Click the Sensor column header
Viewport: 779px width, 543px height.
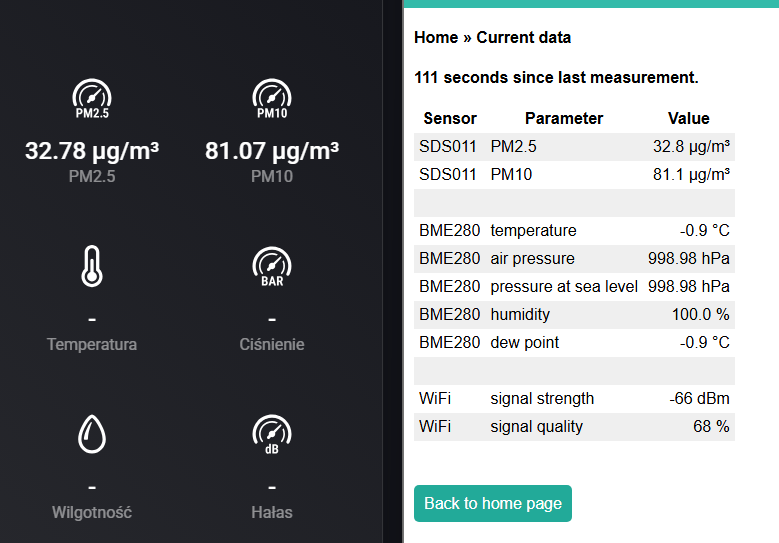click(450, 118)
